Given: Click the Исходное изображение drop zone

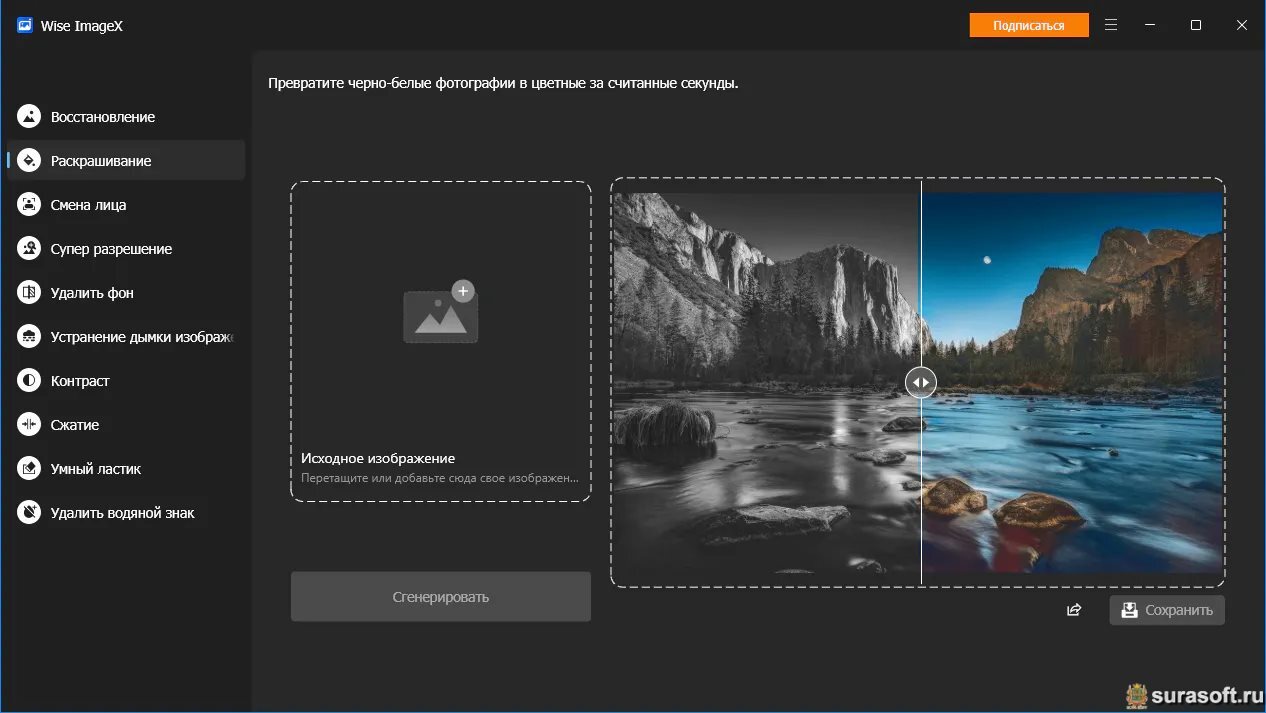Looking at the screenshot, I should (x=441, y=341).
